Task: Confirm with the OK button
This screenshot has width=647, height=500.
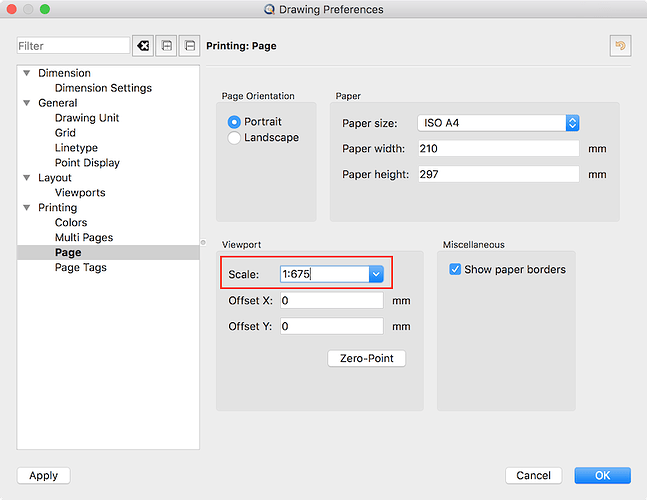Action: pos(602,475)
